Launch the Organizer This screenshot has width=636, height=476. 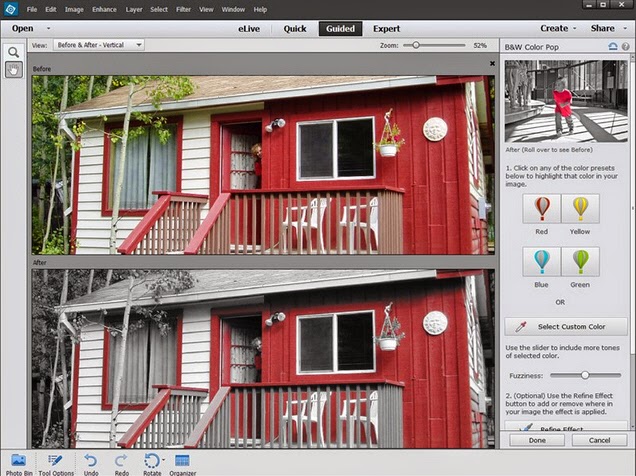[x=182, y=465]
